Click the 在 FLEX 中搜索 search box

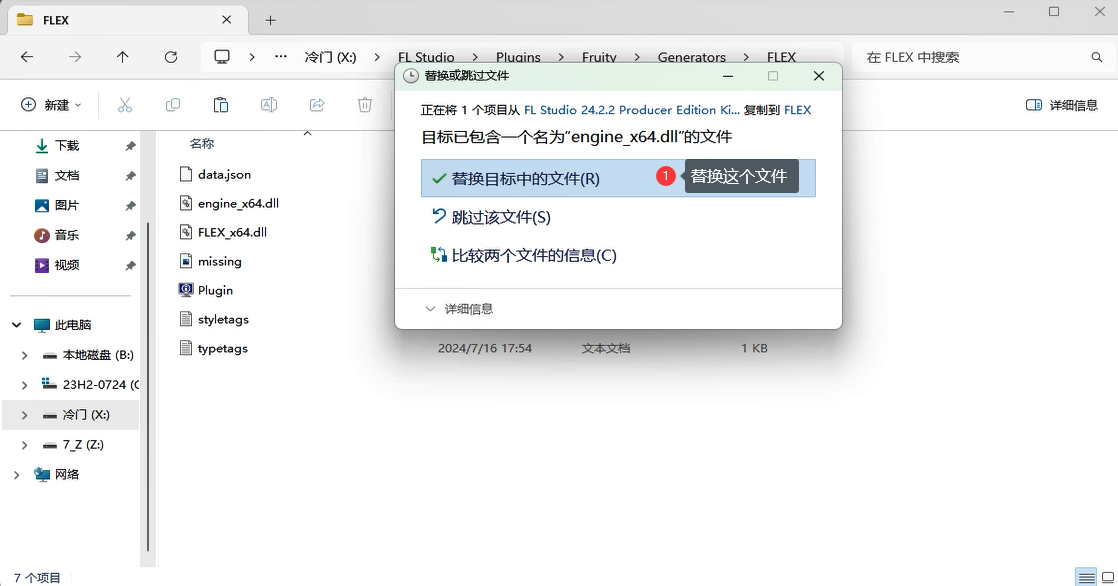pos(983,57)
